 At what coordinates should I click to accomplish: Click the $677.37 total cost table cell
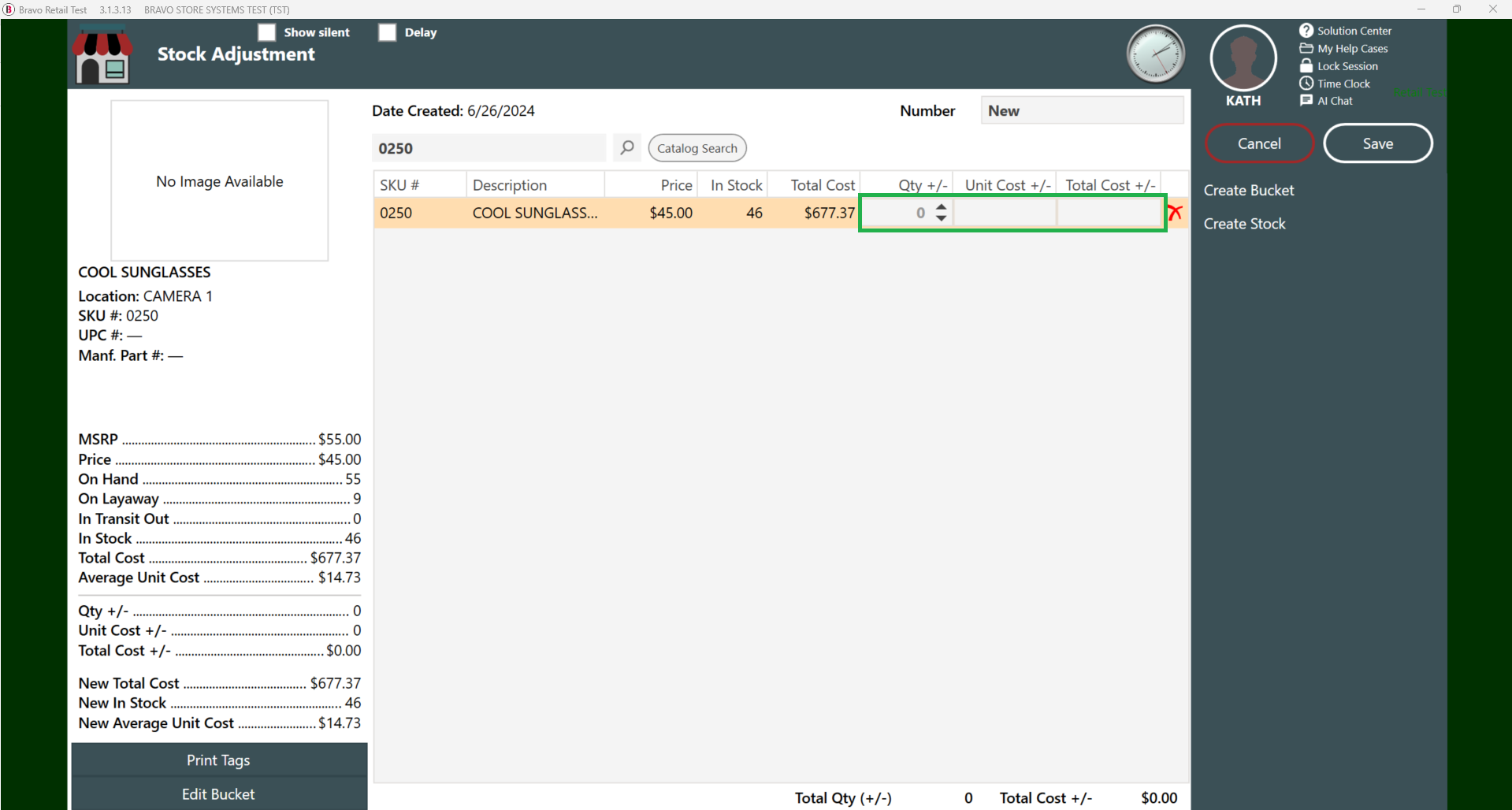[814, 213]
